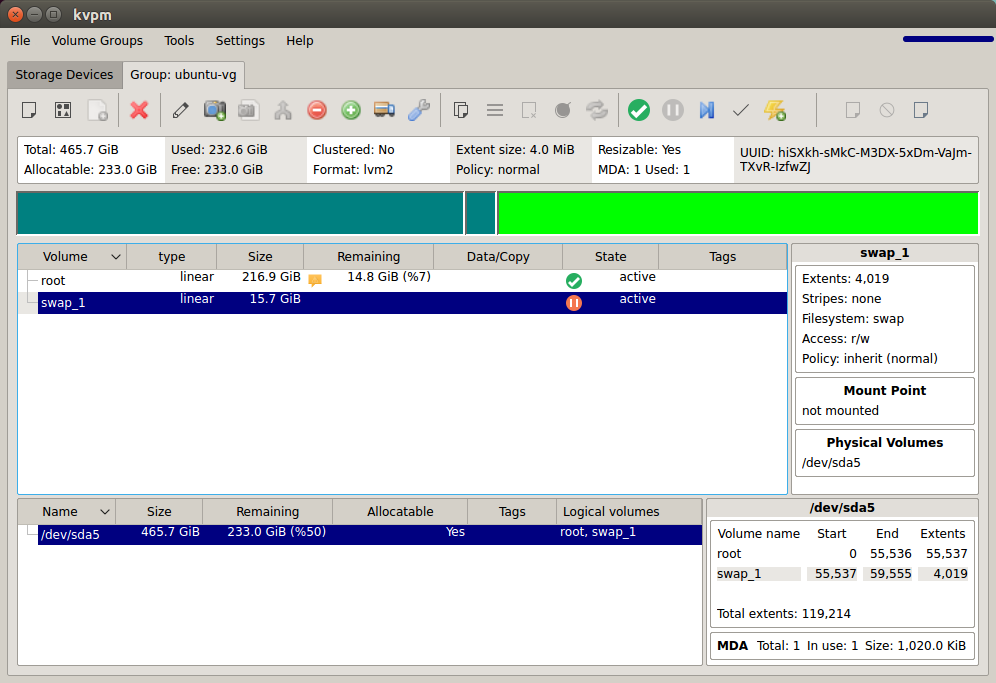Click the red minus reduce icon
Image resolution: width=996 pixels, height=683 pixels.
click(317, 110)
